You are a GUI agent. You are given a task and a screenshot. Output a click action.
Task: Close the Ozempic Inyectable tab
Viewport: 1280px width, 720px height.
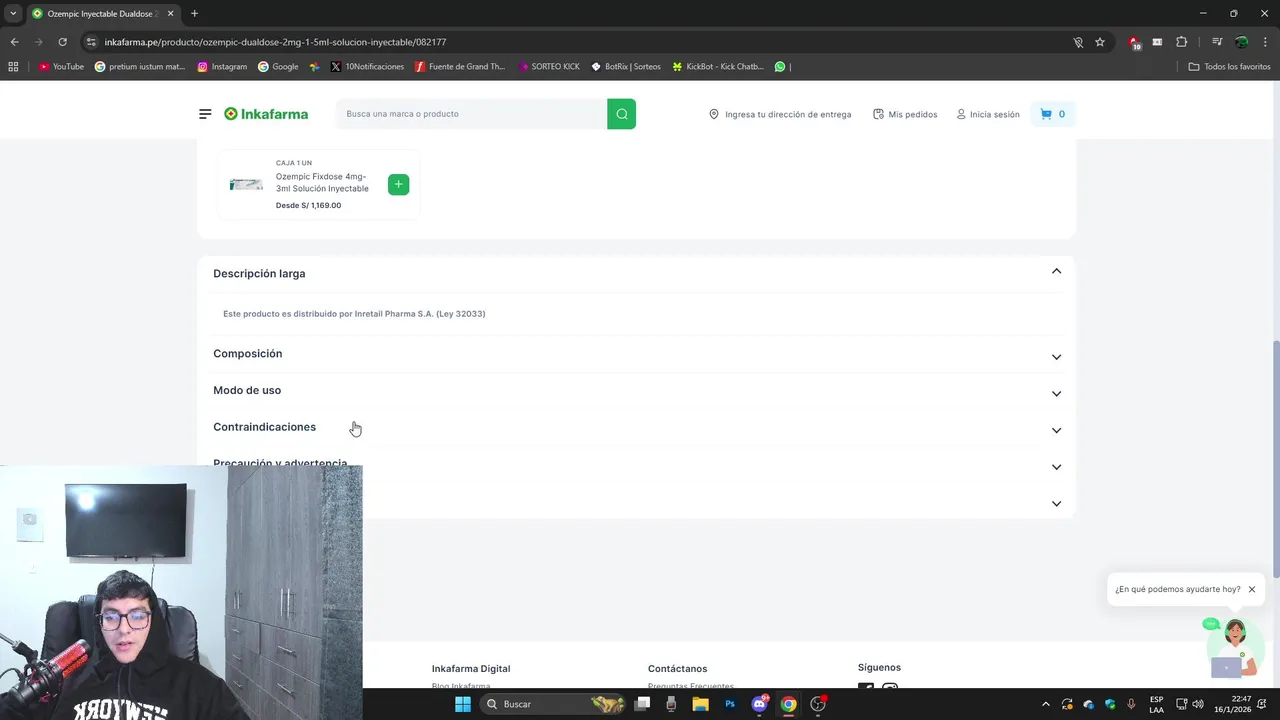(x=171, y=13)
